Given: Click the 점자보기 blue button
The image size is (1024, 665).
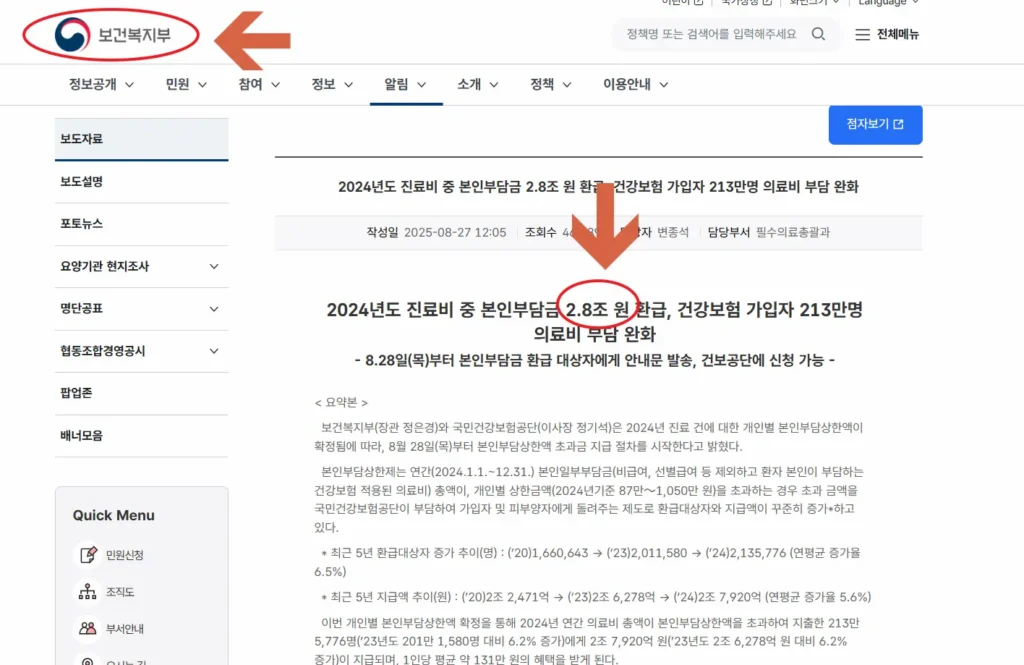Looking at the screenshot, I should pyautogui.click(x=875, y=125).
